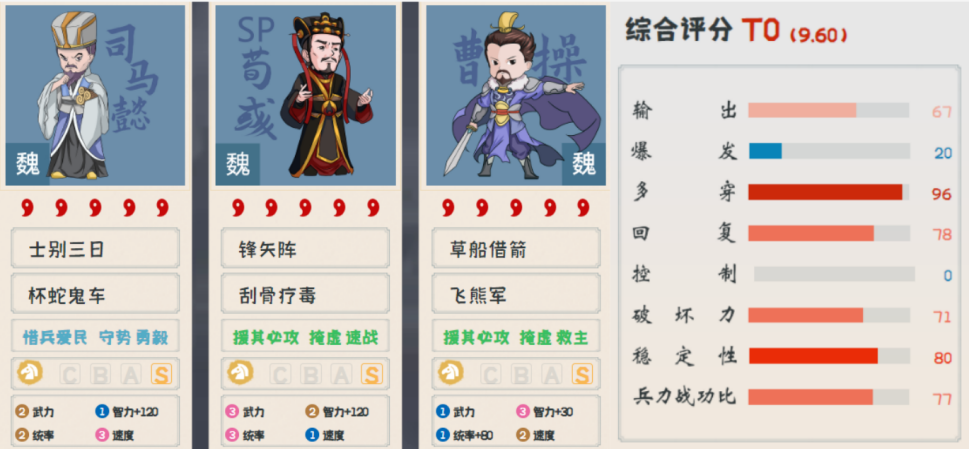Click the cavalry horse icon under SP荀彧
969x449 pixels.
click(x=240, y=372)
